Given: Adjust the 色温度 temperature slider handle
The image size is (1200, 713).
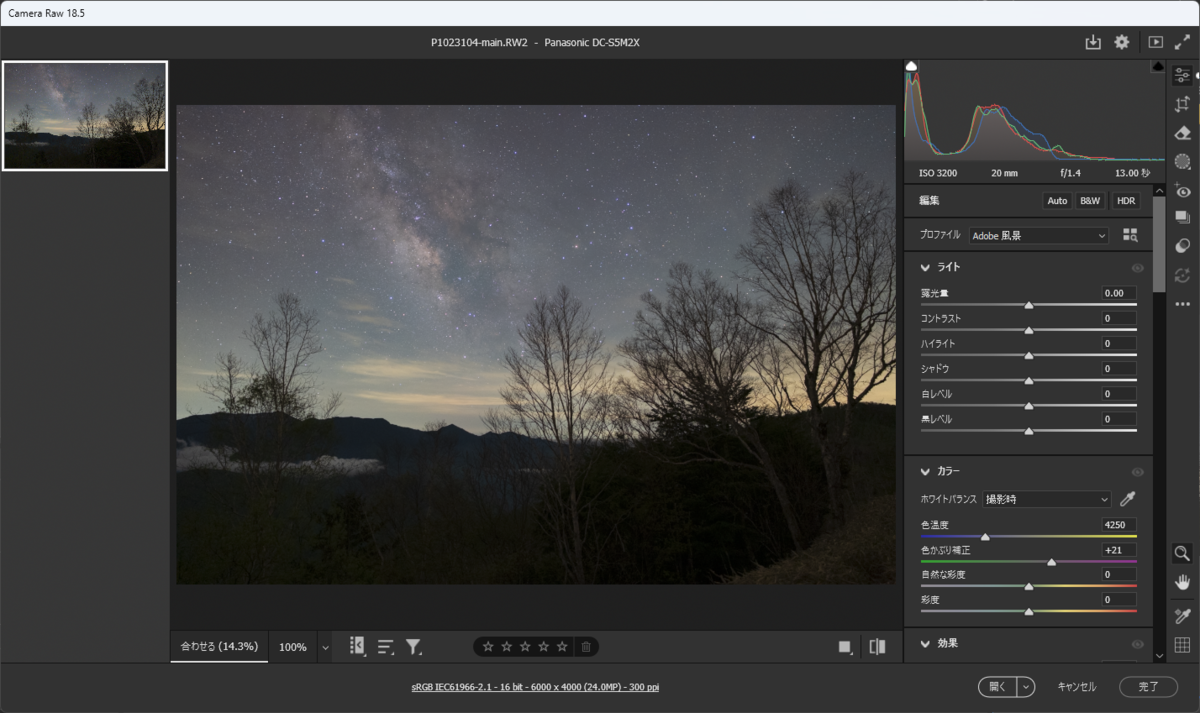Looking at the screenshot, I should click(x=985, y=537).
